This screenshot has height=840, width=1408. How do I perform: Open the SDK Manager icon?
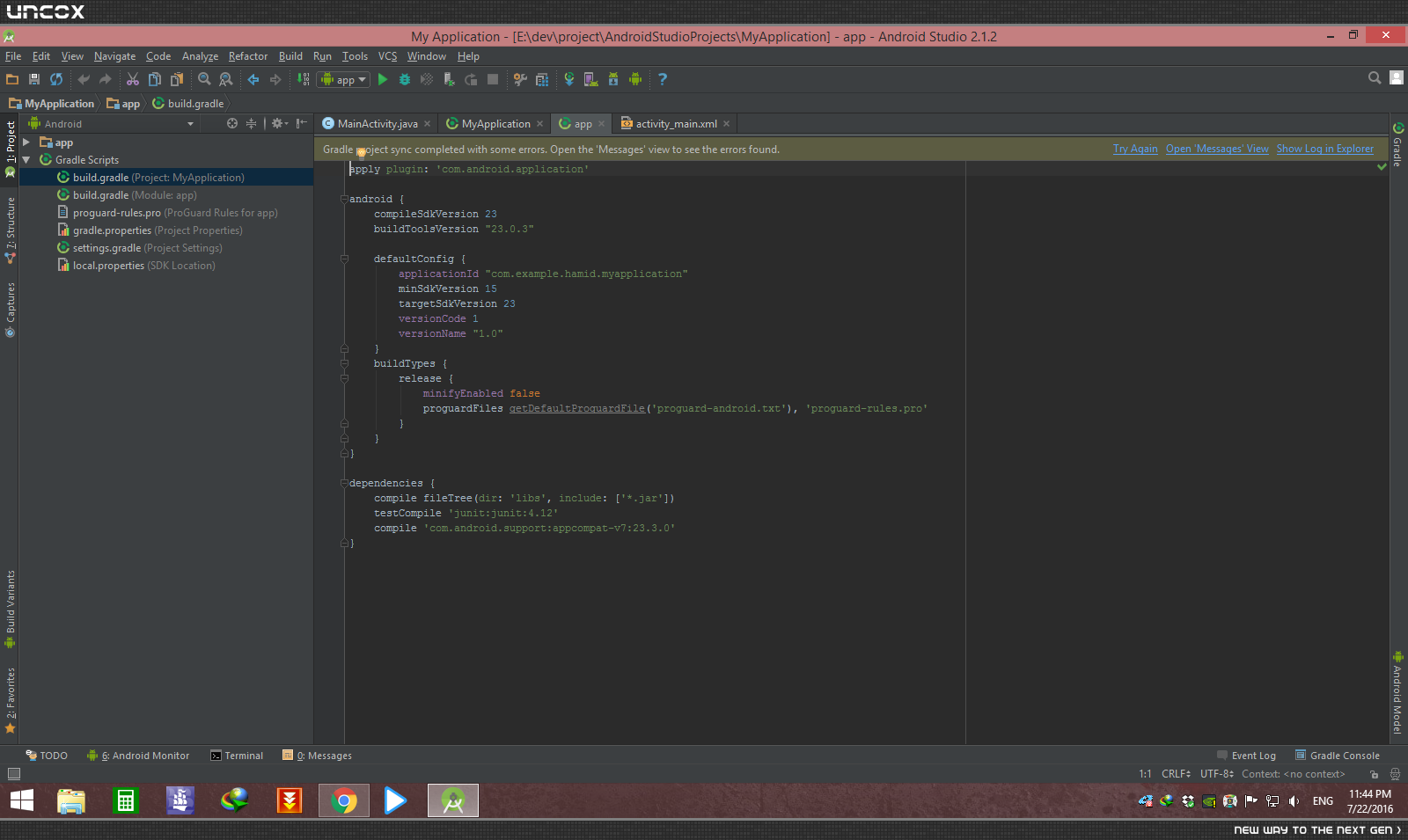pos(613,79)
